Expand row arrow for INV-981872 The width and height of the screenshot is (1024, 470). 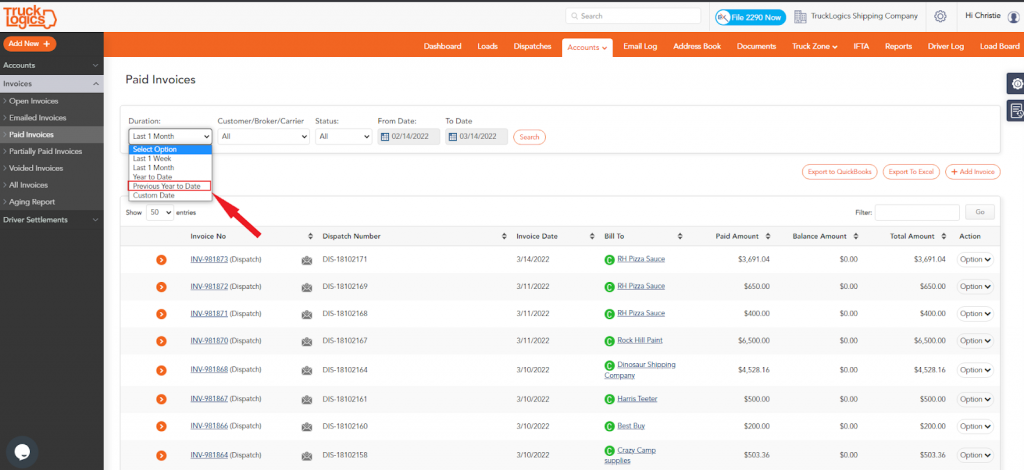161,287
